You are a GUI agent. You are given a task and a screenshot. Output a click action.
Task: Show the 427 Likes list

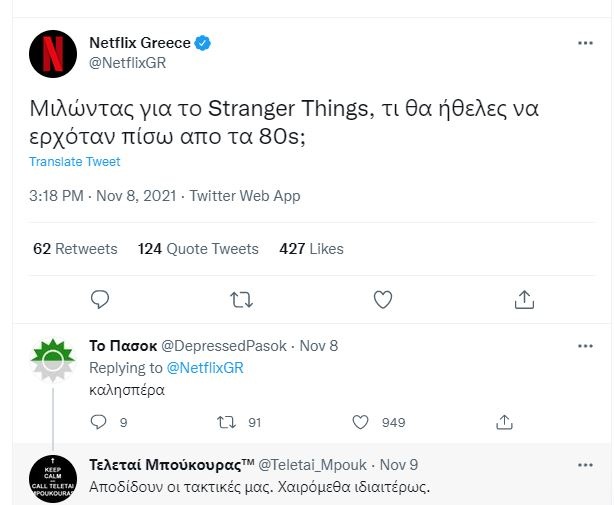(x=311, y=248)
